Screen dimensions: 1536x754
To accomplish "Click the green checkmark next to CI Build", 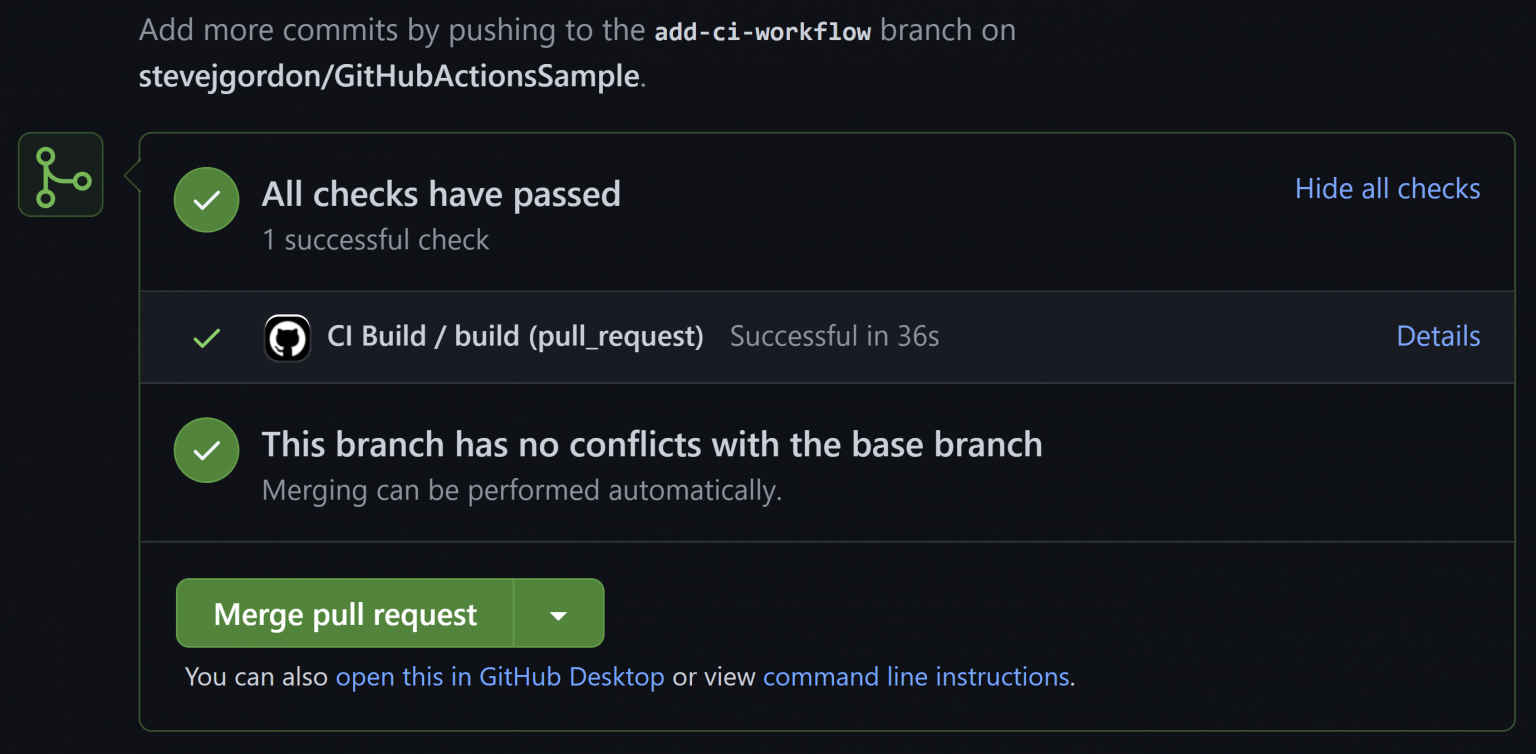I will (x=206, y=337).
